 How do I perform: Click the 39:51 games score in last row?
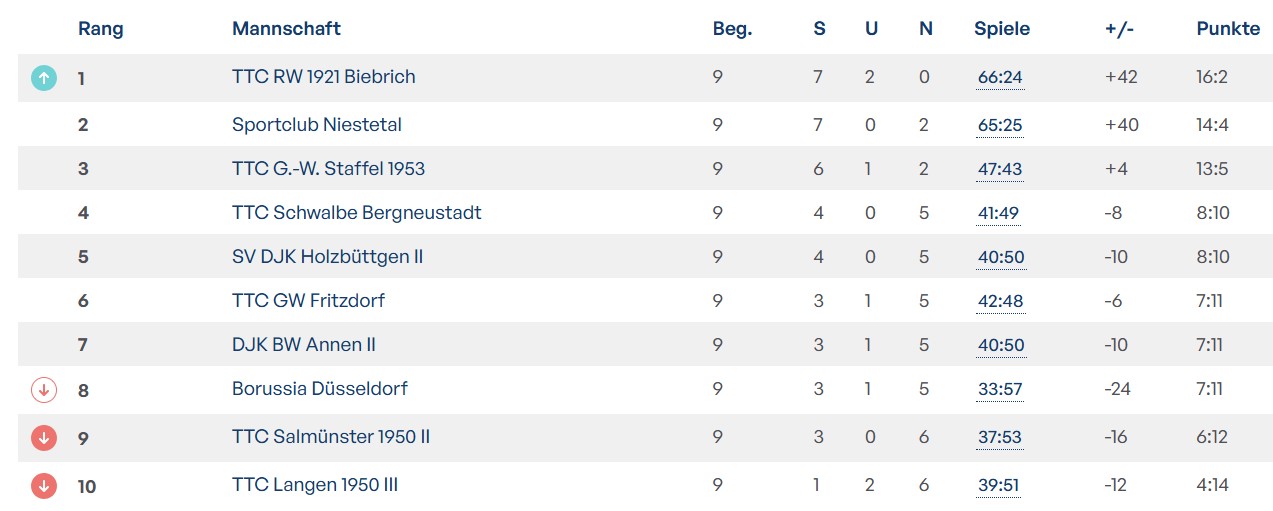click(x=1000, y=487)
